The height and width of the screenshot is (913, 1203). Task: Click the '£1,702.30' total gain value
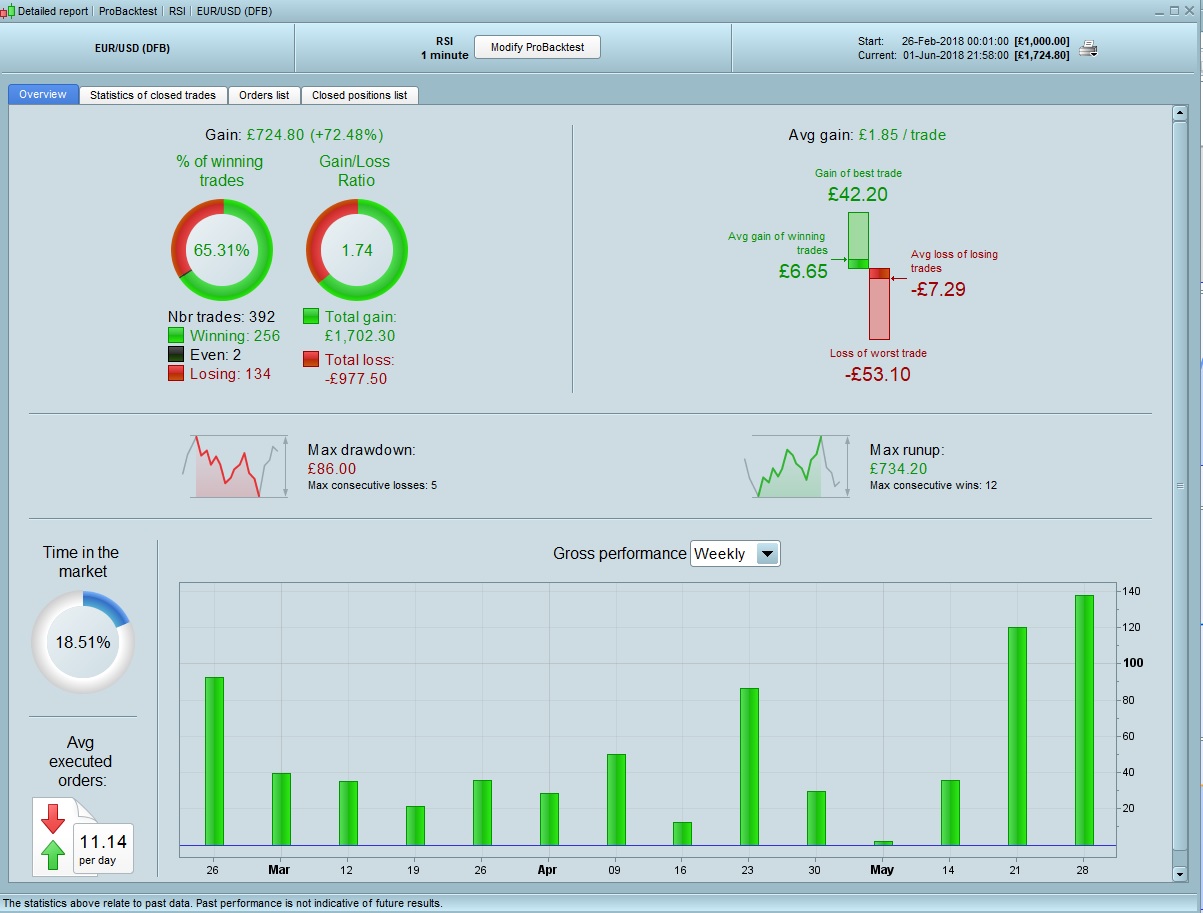click(360, 336)
